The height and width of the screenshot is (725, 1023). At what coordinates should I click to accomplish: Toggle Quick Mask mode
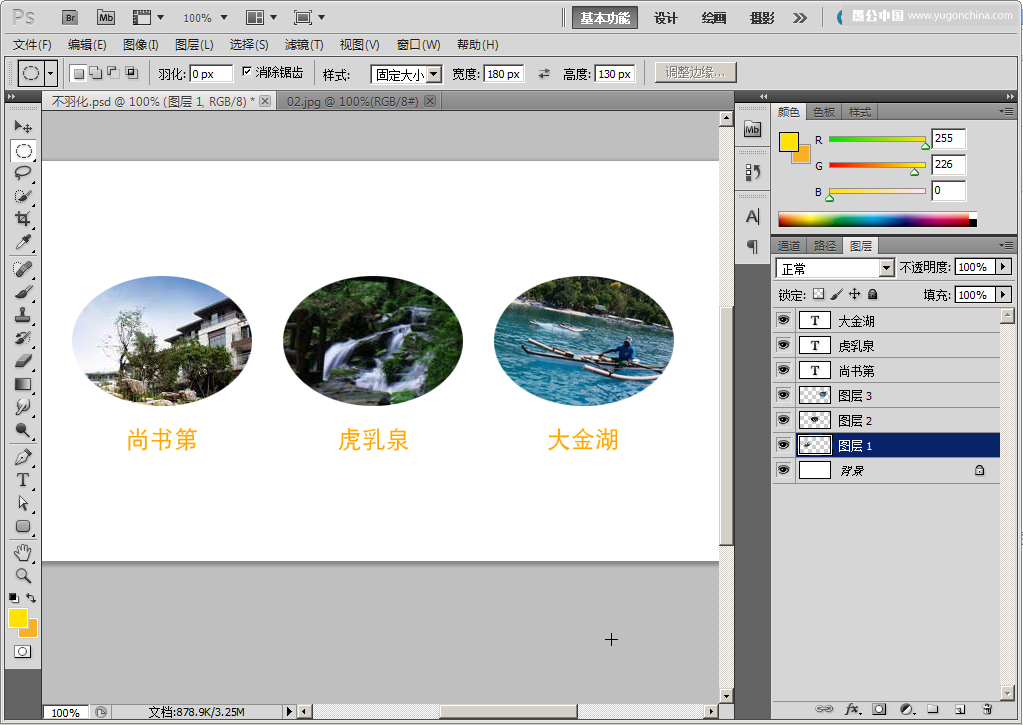23,651
